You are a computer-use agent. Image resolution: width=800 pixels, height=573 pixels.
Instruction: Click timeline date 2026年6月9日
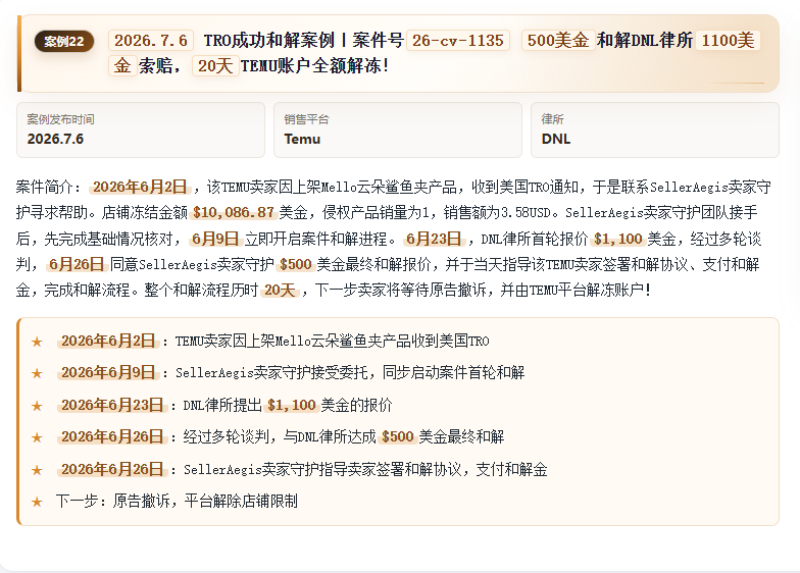[108, 372]
